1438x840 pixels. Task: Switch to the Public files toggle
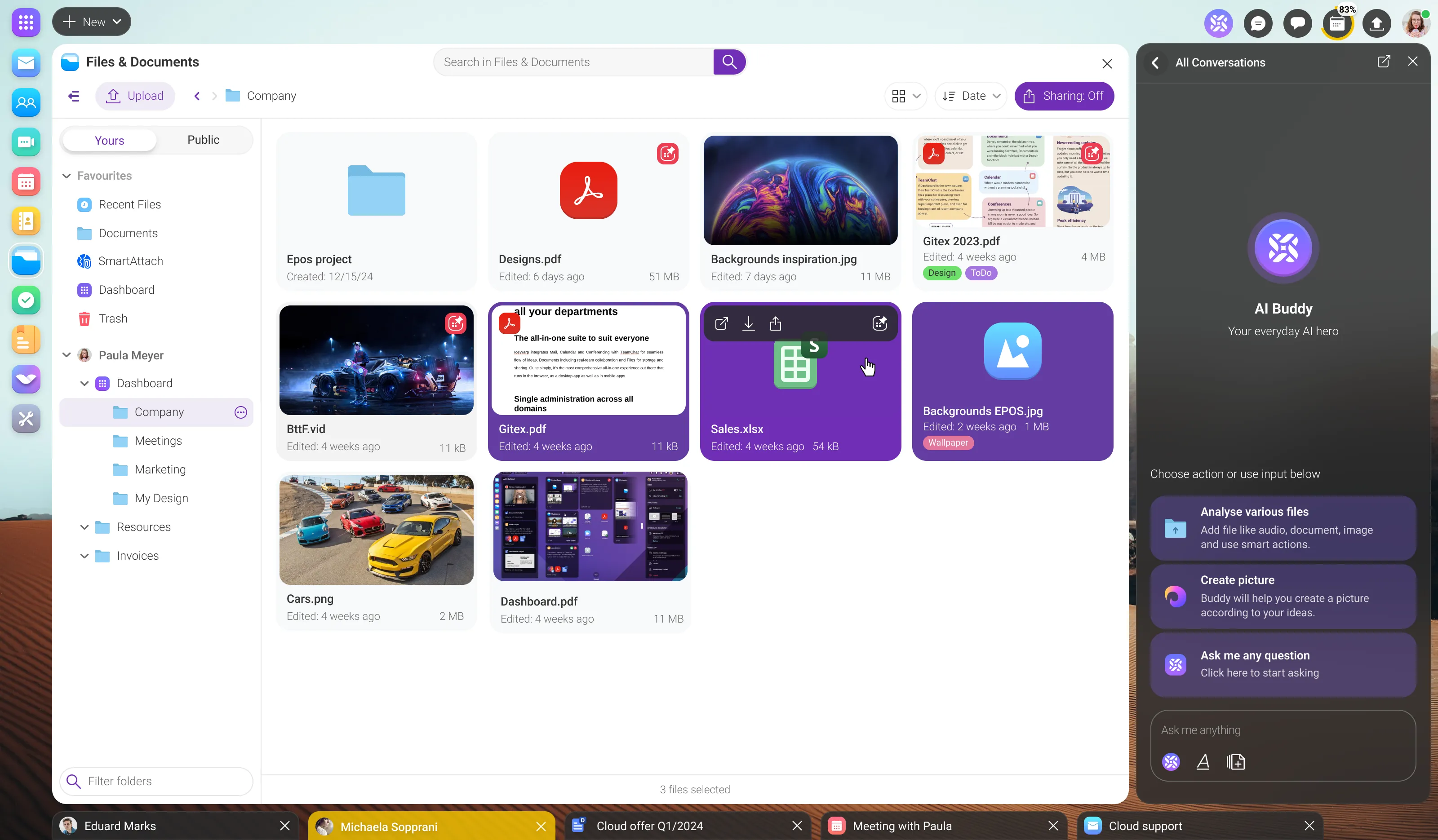[203, 140]
